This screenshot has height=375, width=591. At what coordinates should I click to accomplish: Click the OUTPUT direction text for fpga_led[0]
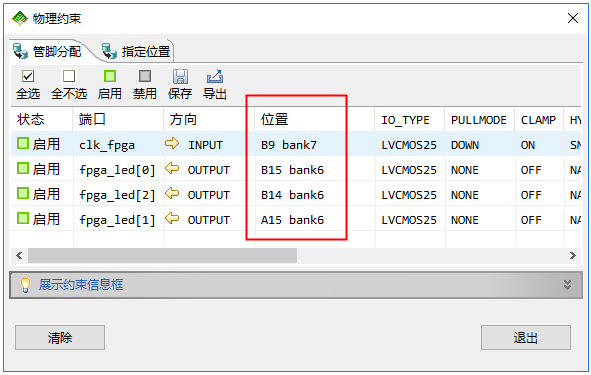[x=208, y=170]
